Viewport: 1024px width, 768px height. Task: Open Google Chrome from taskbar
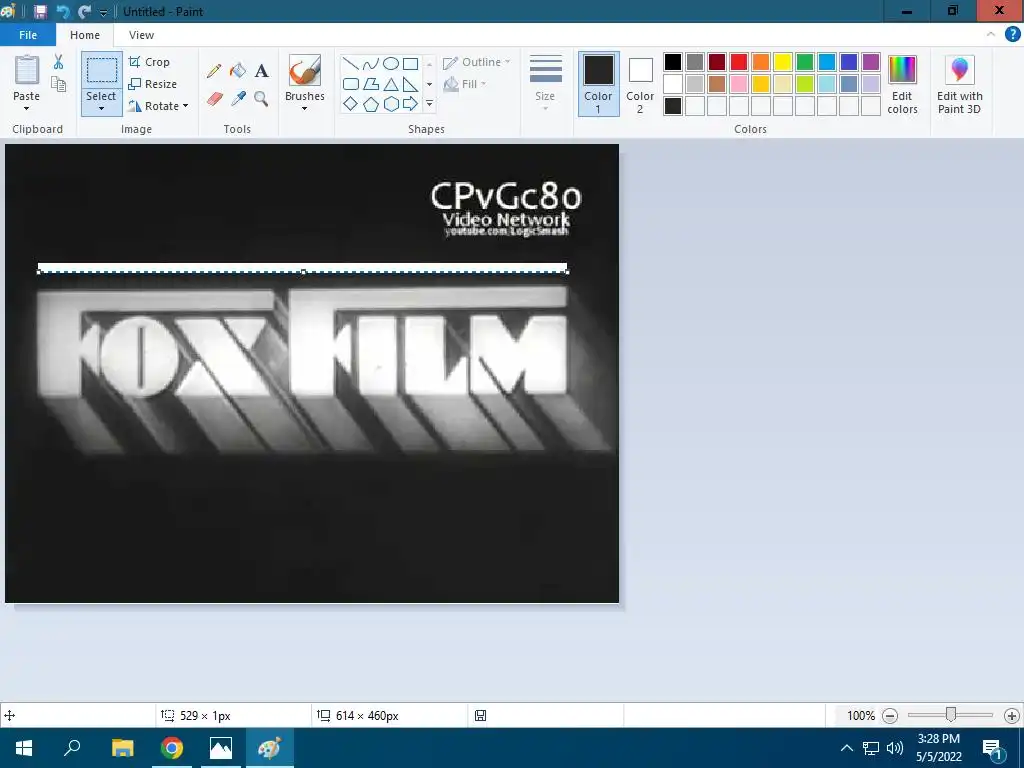172,748
